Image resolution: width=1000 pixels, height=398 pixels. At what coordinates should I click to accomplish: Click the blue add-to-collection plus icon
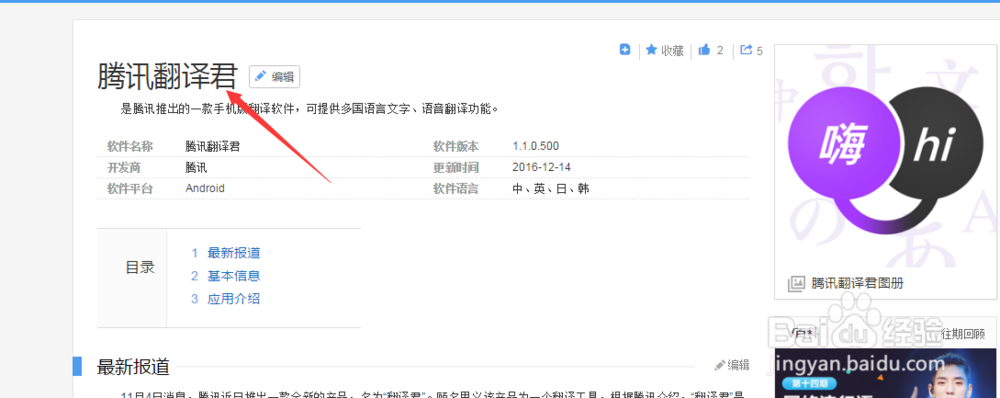pyautogui.click(x=625, y=50)
